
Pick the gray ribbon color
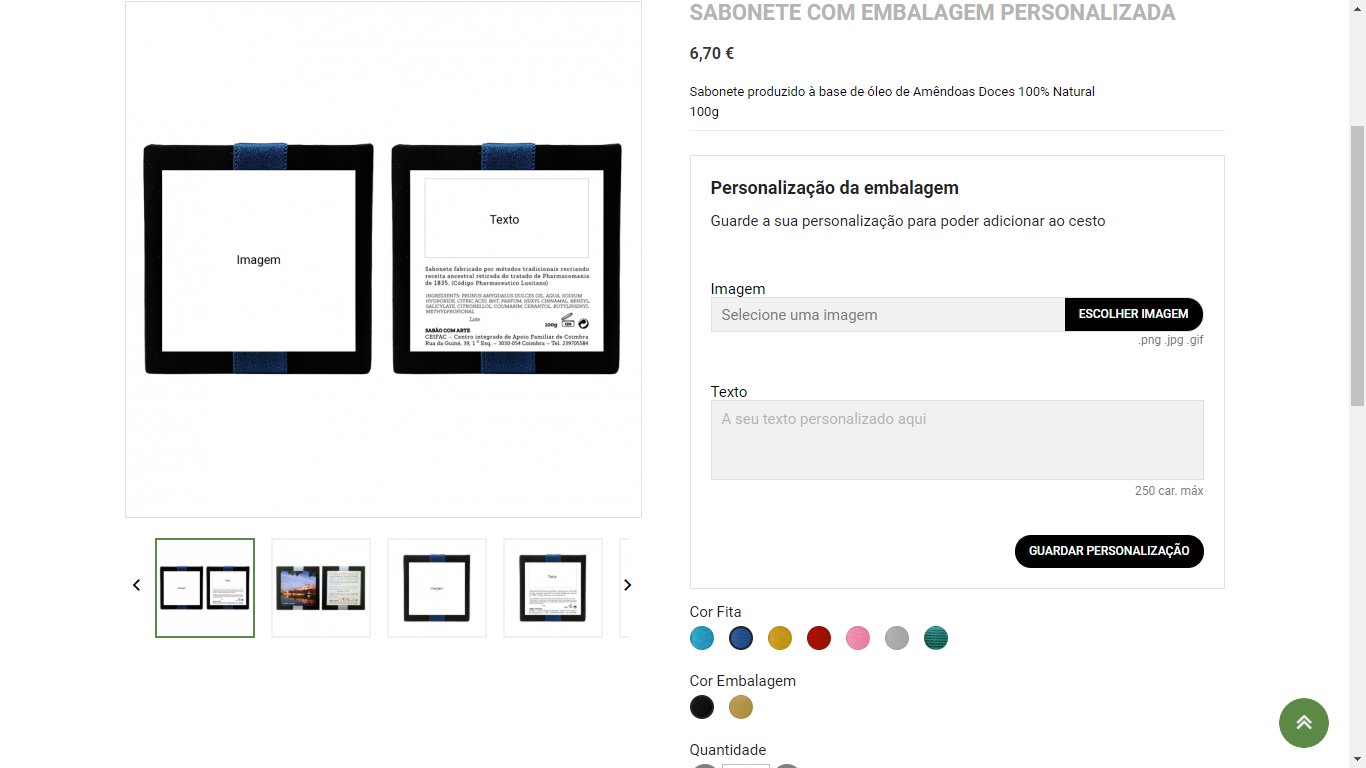point(897,638)
